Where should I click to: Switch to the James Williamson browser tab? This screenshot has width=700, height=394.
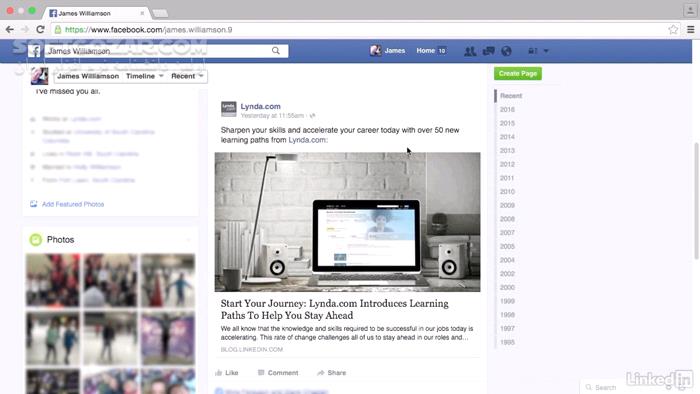point(96,13)
